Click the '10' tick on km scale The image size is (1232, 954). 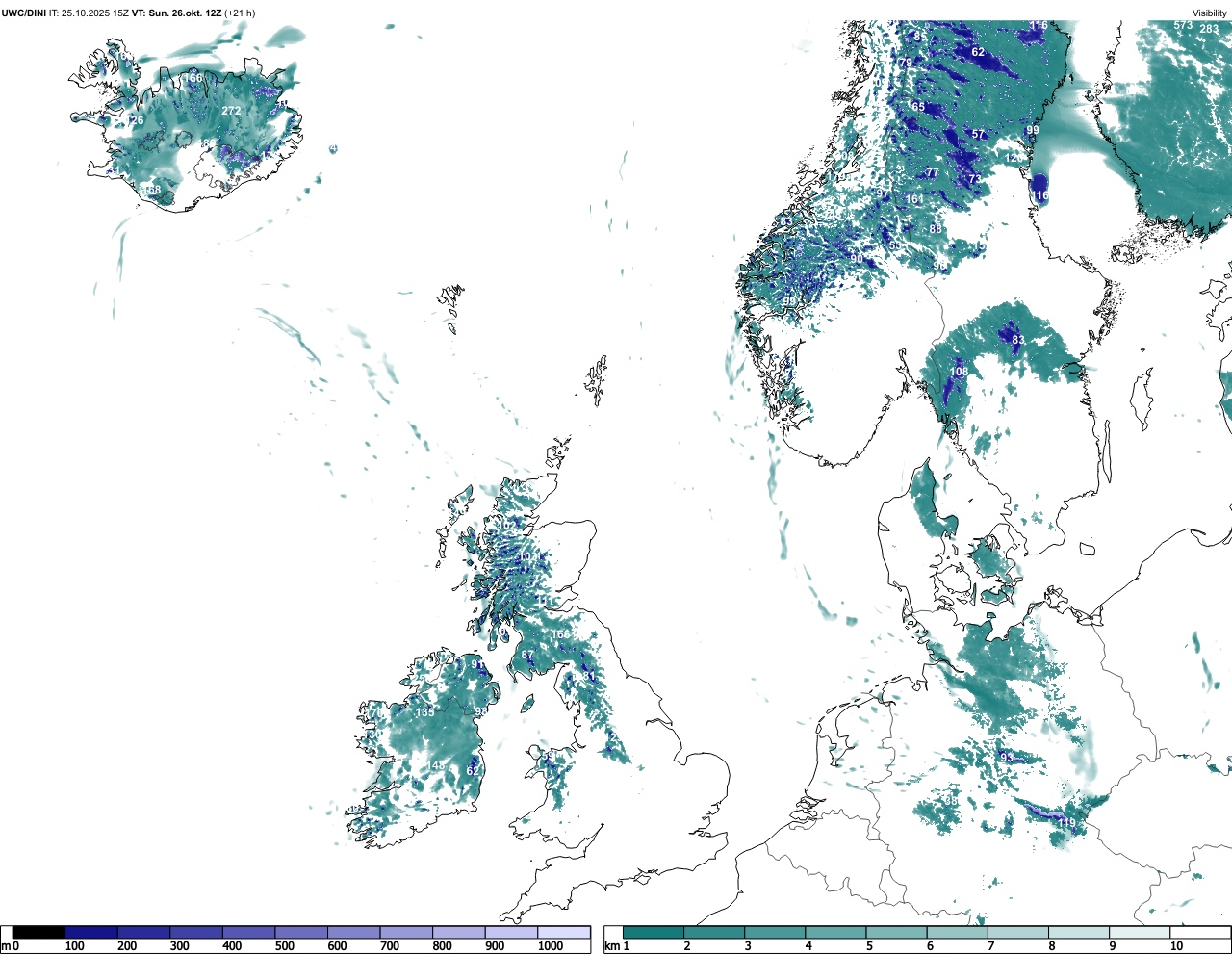coord(1176,946)
